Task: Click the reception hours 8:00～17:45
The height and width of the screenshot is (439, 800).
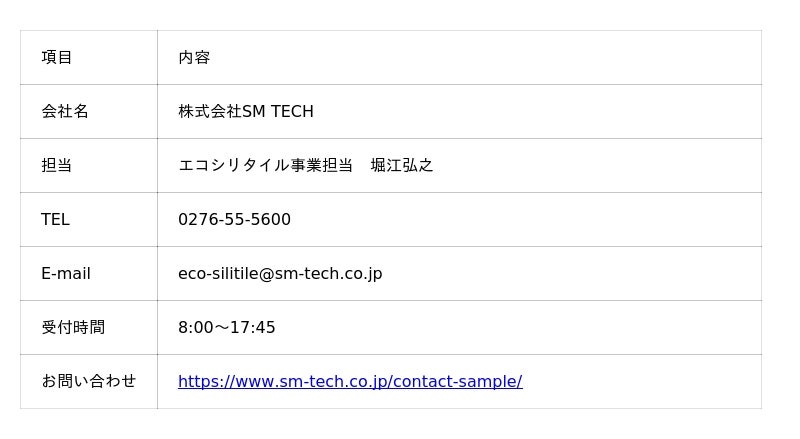Action: click(227, 327)
